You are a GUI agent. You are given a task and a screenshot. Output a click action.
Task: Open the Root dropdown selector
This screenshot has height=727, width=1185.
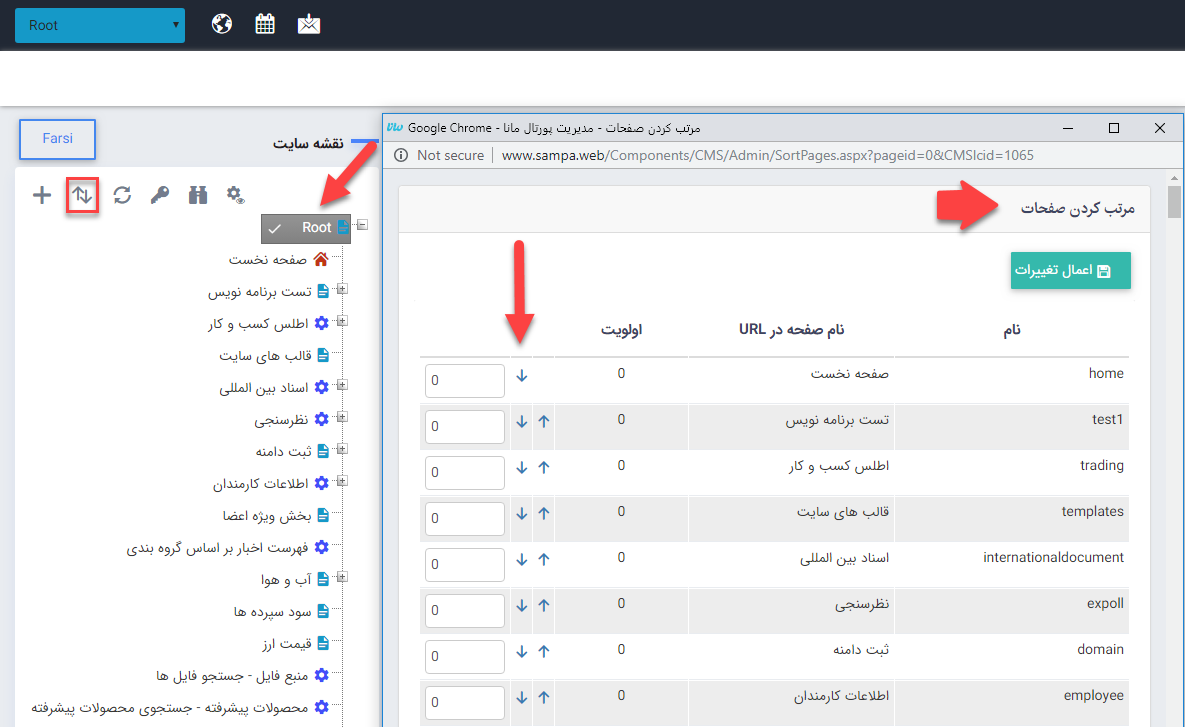pos(100,25)
